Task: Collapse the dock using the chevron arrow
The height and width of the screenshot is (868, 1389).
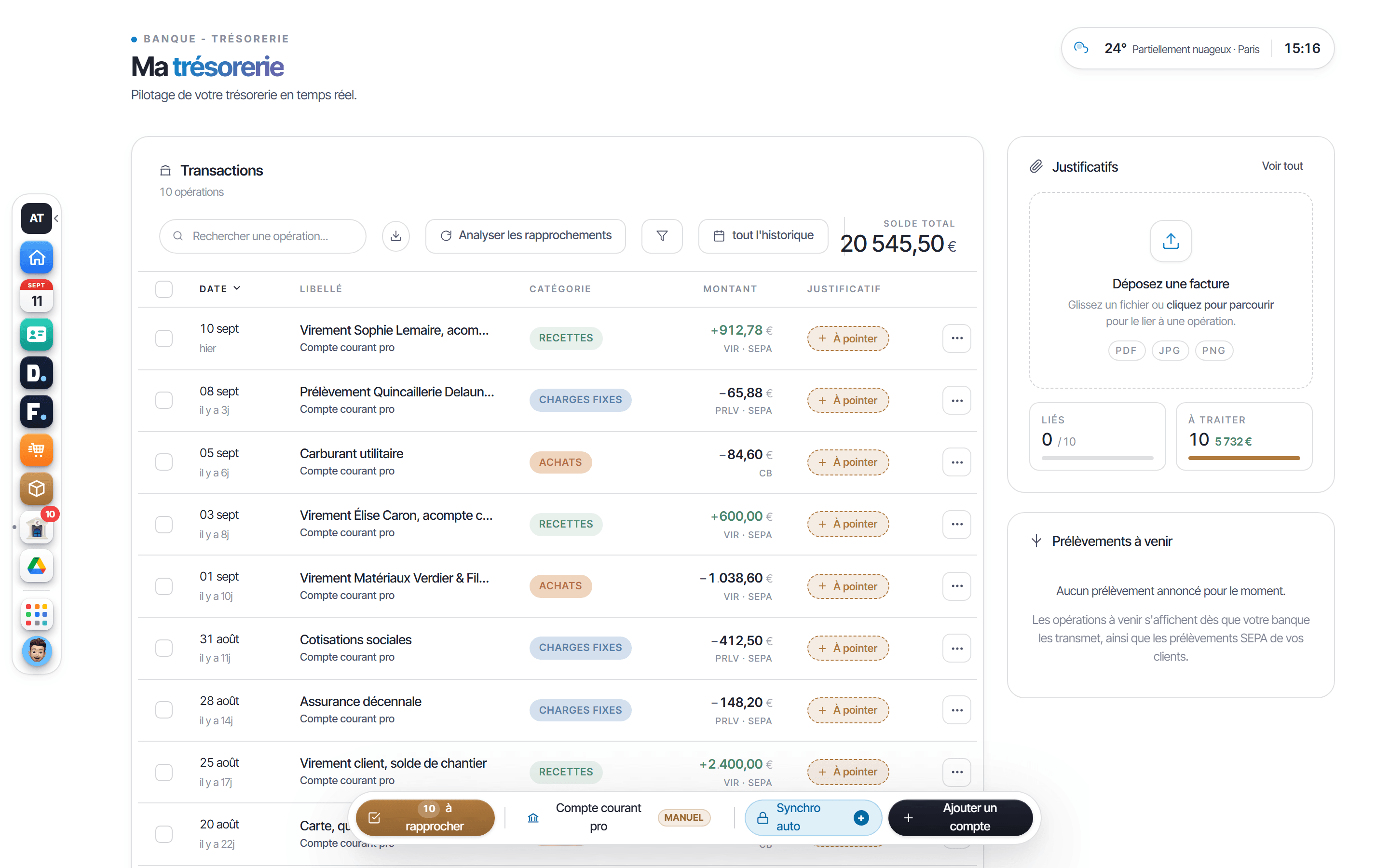Action: 56,218
